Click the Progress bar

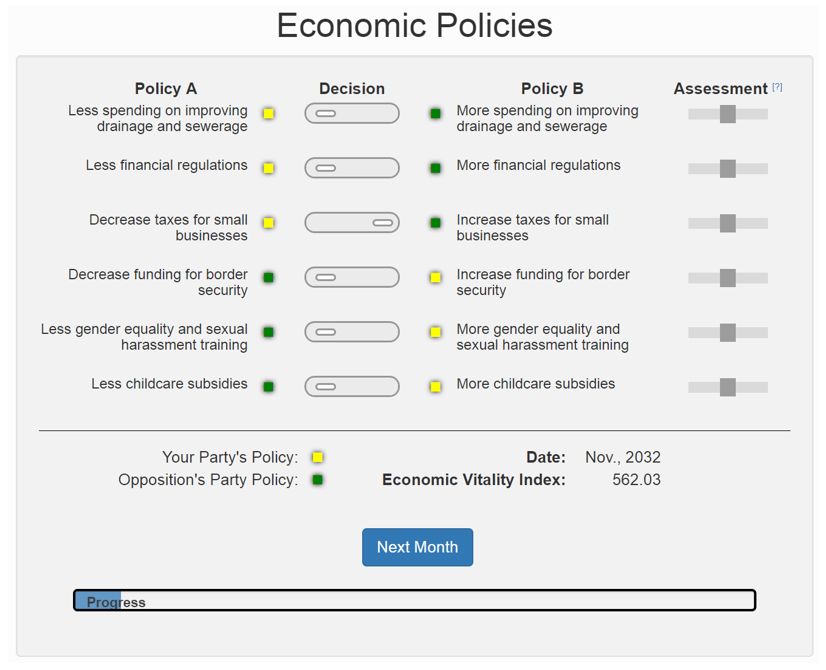tap(414, 600)
